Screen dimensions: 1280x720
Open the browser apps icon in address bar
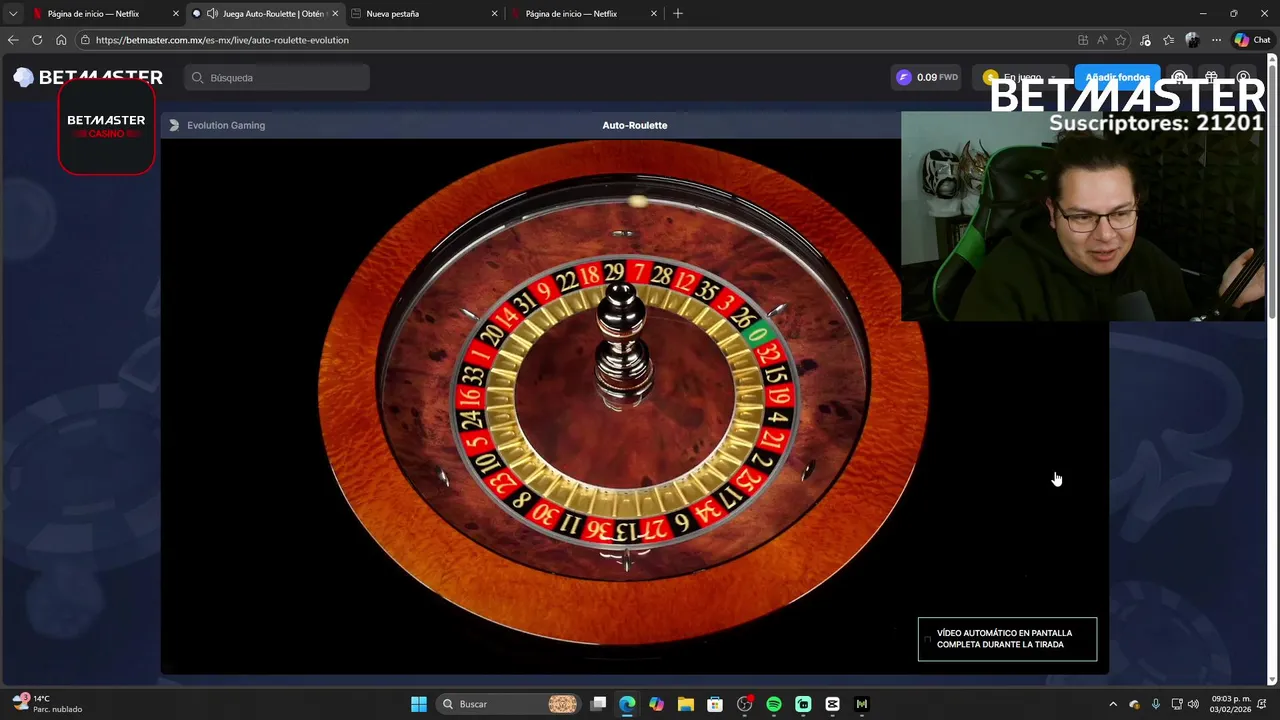coord(1083,40)
